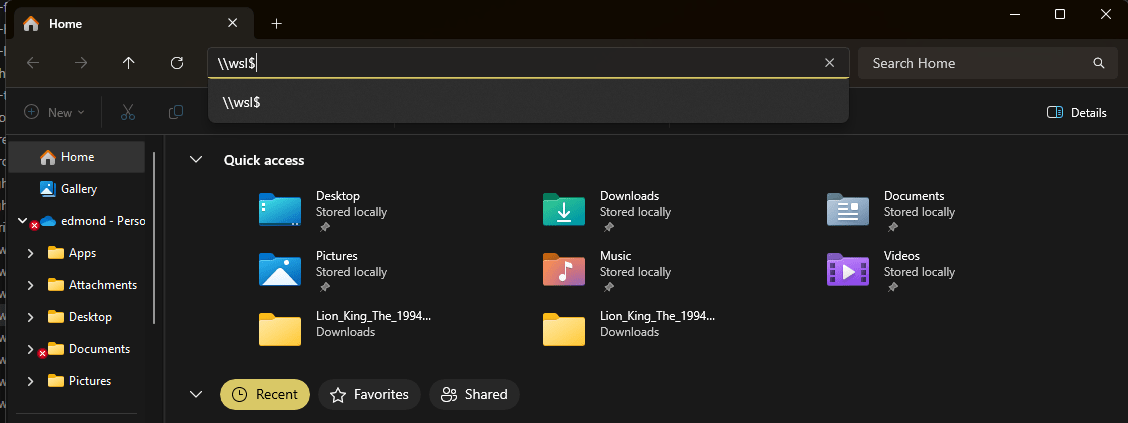
Task: Select the sidebar Pictures folder
Action: pos(79,381)
